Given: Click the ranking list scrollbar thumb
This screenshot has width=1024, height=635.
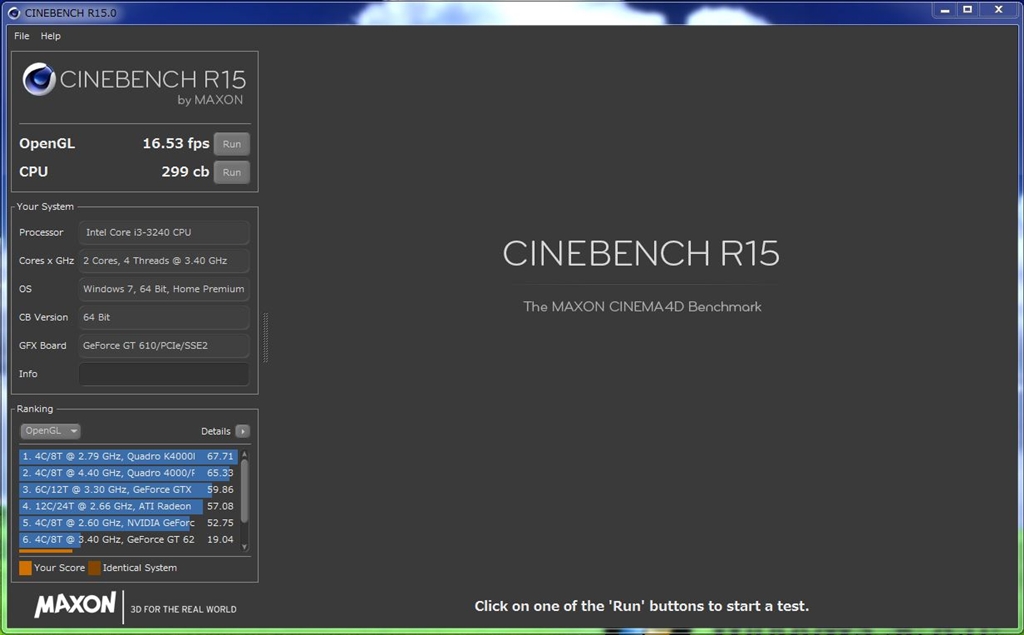Looking at the screenshot, I should [x=245, y=491].
